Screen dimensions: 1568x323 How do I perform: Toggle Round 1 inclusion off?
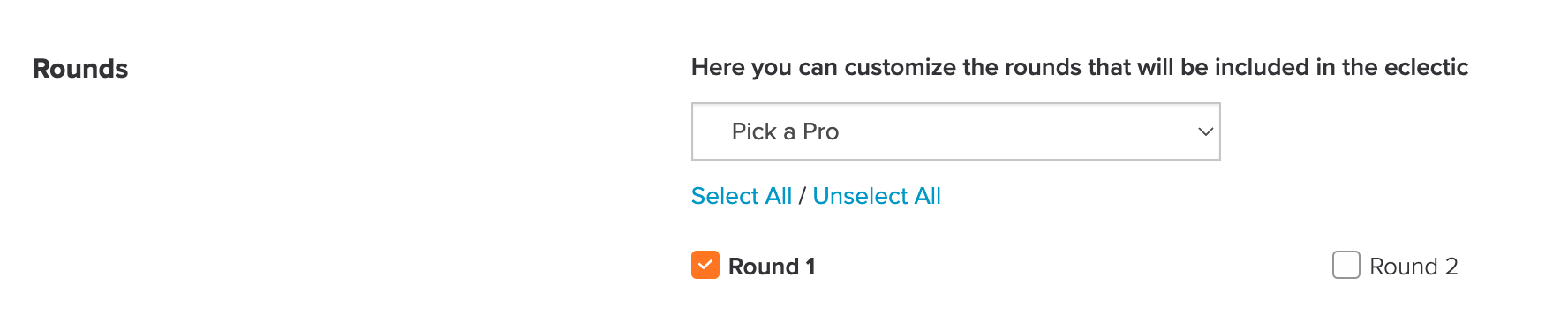[705, 265]
